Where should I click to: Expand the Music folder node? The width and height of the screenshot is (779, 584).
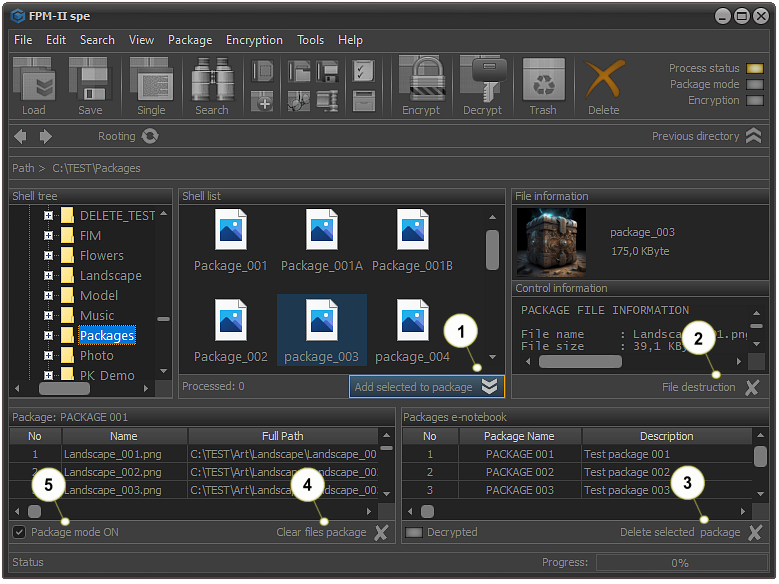48,316
